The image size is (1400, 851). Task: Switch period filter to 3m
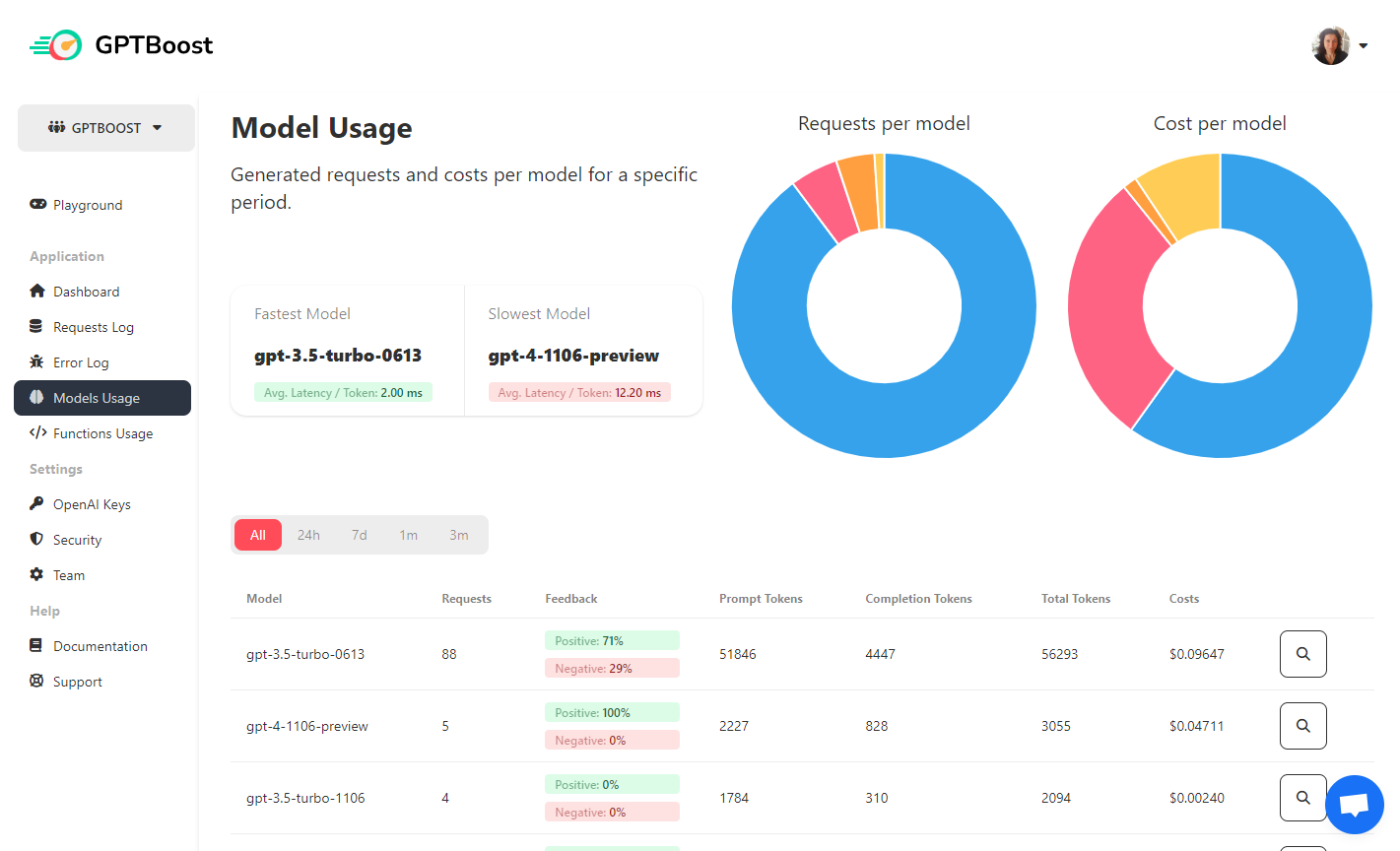pos(459,535)
